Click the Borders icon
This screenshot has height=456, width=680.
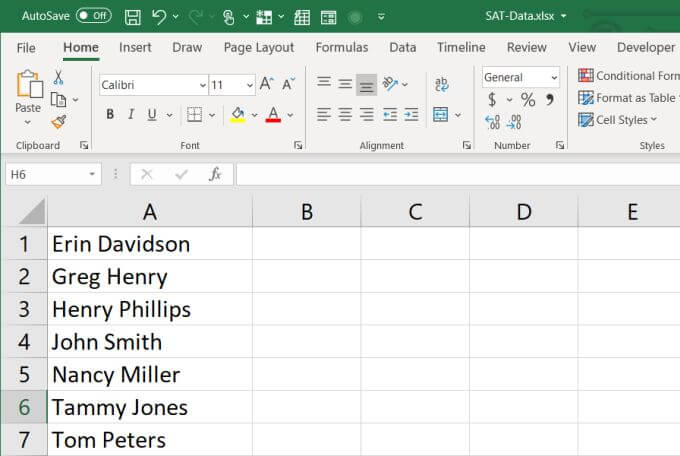coord(194,115)
